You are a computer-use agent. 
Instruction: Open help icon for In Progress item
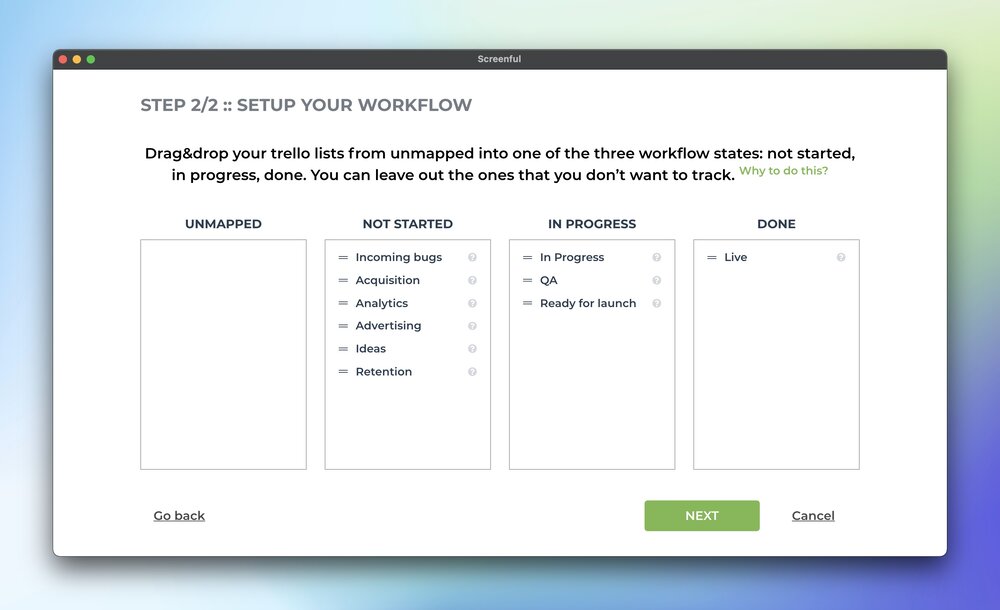point(657,257)
